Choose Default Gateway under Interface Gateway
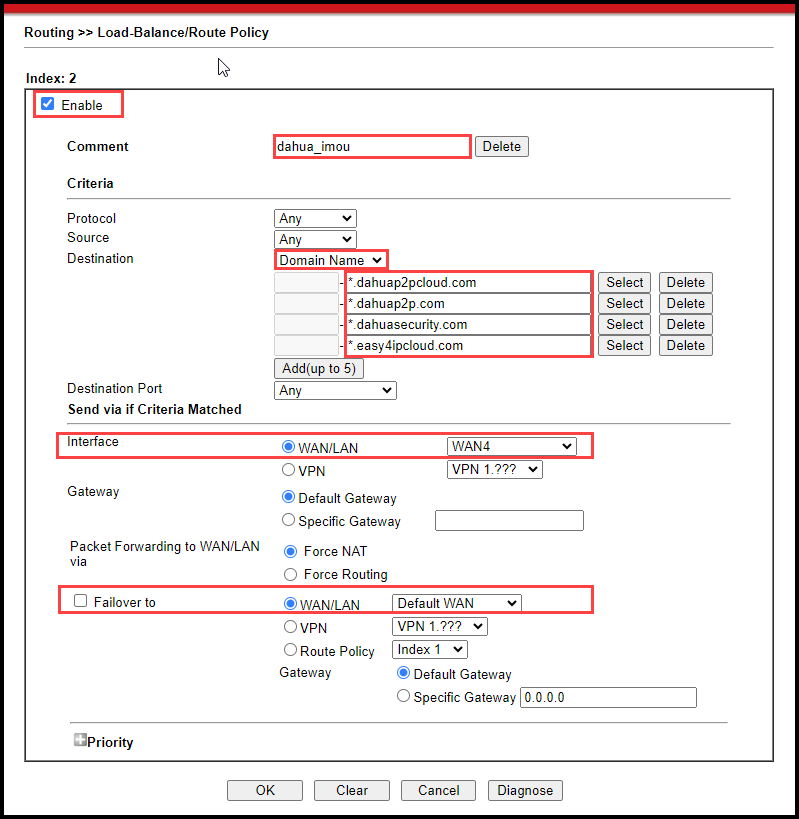This screenshot has width=799, height=819. [x=288, y=497]
